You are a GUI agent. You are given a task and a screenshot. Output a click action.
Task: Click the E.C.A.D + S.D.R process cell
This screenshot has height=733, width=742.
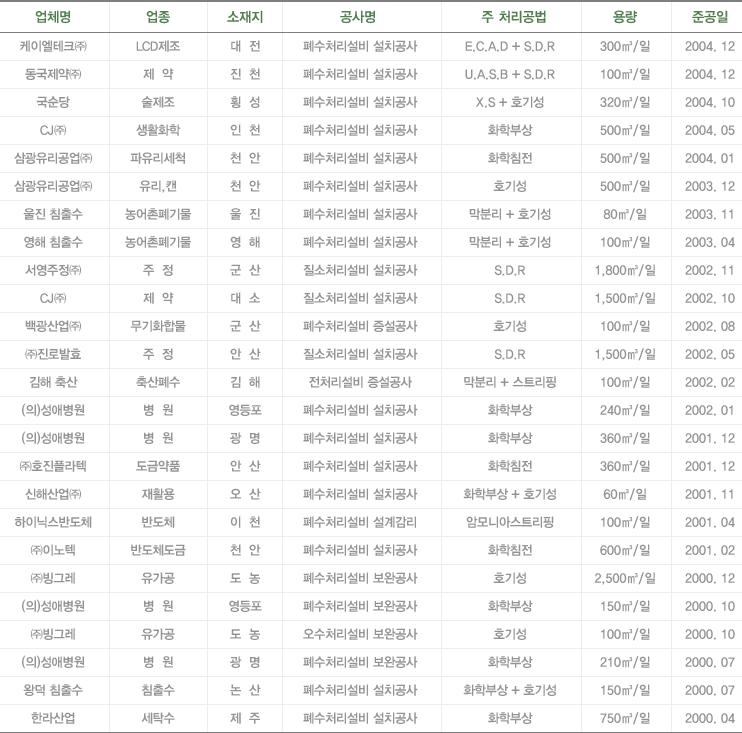pyautogui.click(x=510, y=46)
